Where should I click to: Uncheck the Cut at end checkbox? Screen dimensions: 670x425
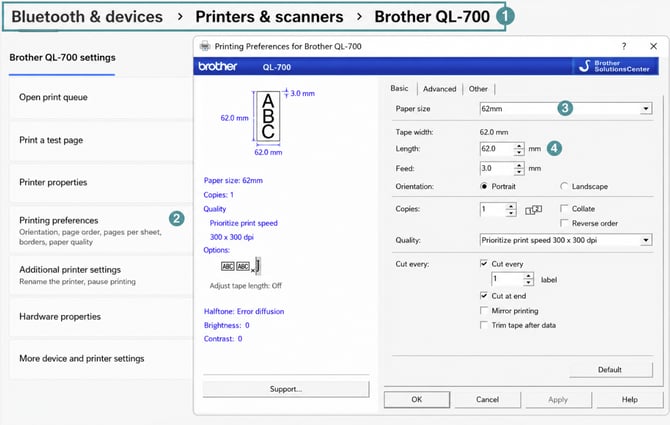[484, 296]
